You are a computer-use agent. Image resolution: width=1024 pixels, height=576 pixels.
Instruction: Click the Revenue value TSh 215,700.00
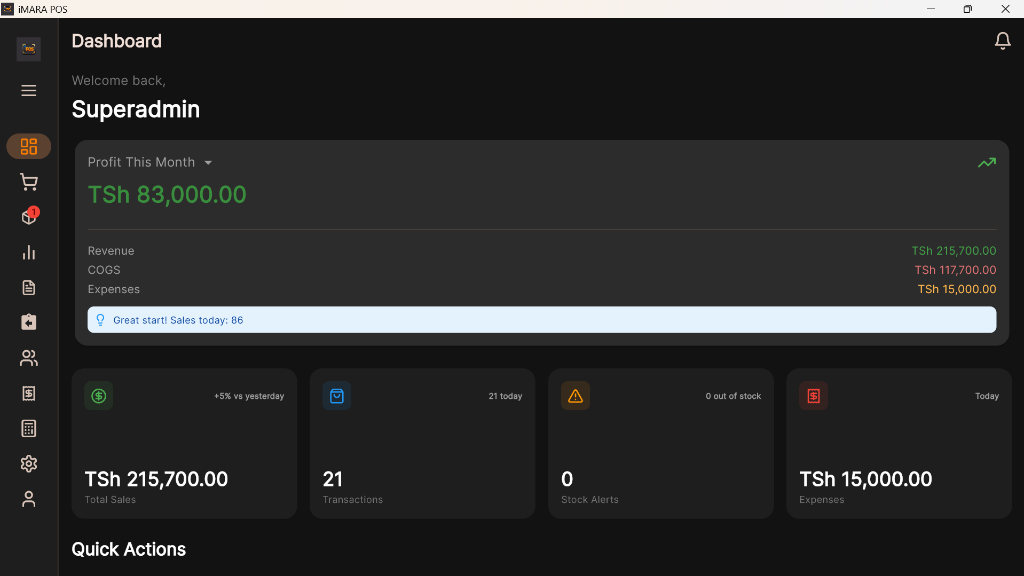coord(954,251)
